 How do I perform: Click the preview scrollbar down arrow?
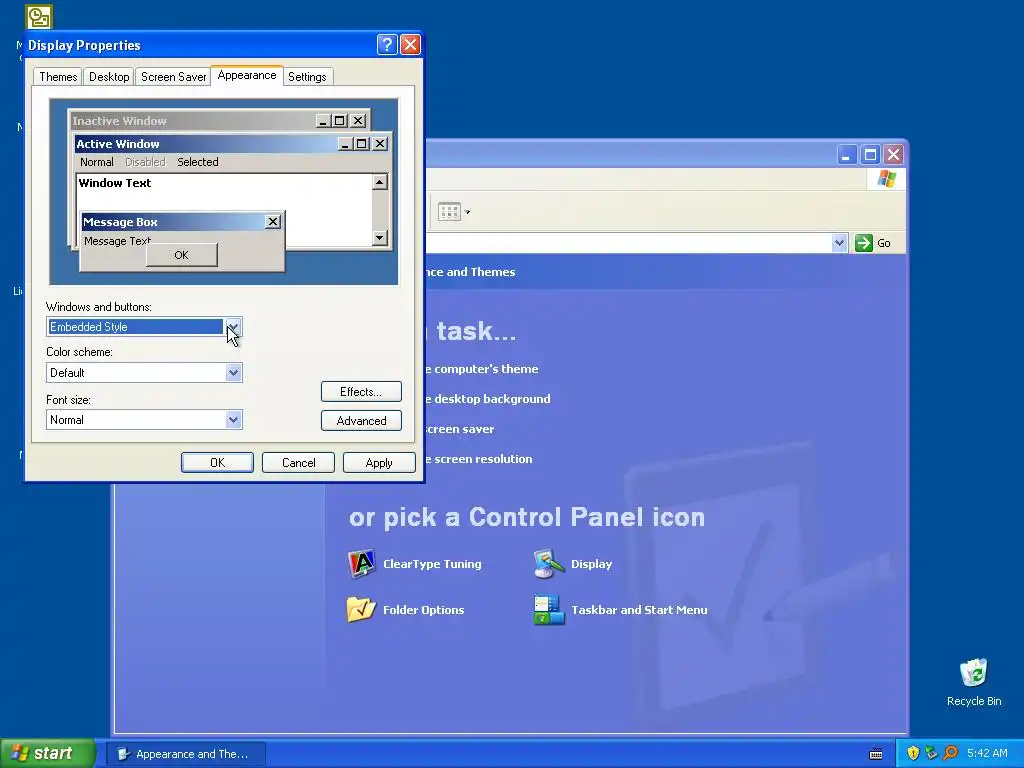click(x=380, y=238)
